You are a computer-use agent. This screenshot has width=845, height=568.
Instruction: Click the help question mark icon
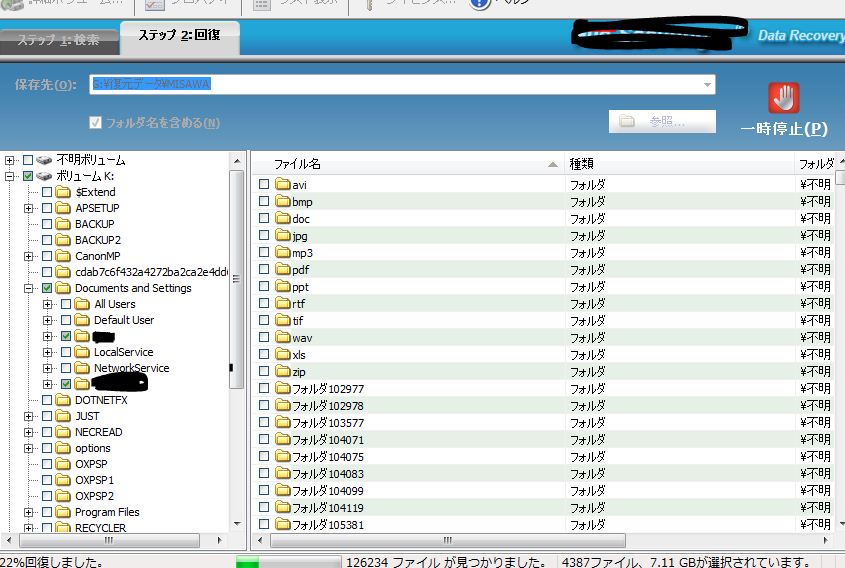[x=479, y=4]
